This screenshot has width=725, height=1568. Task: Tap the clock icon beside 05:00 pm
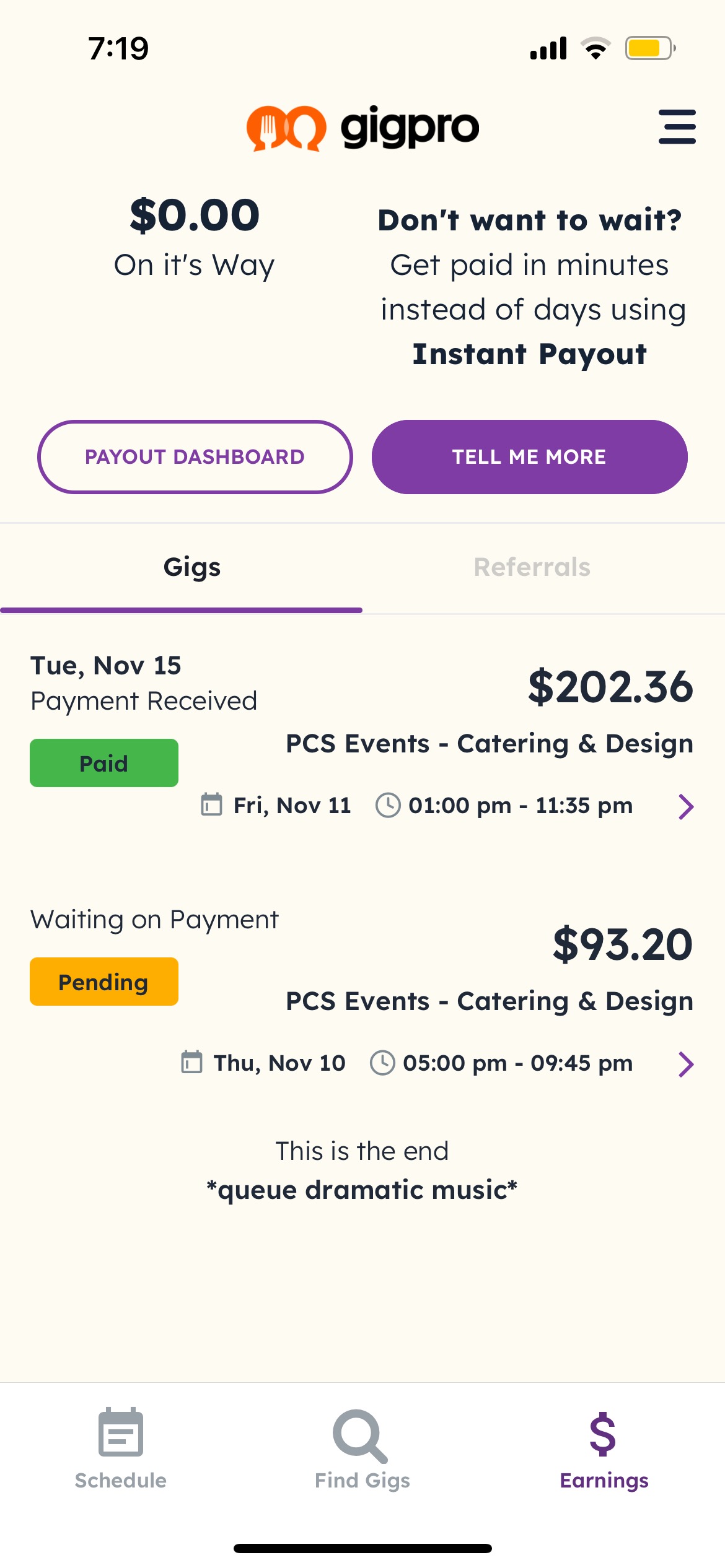(x=382, y=1063)
